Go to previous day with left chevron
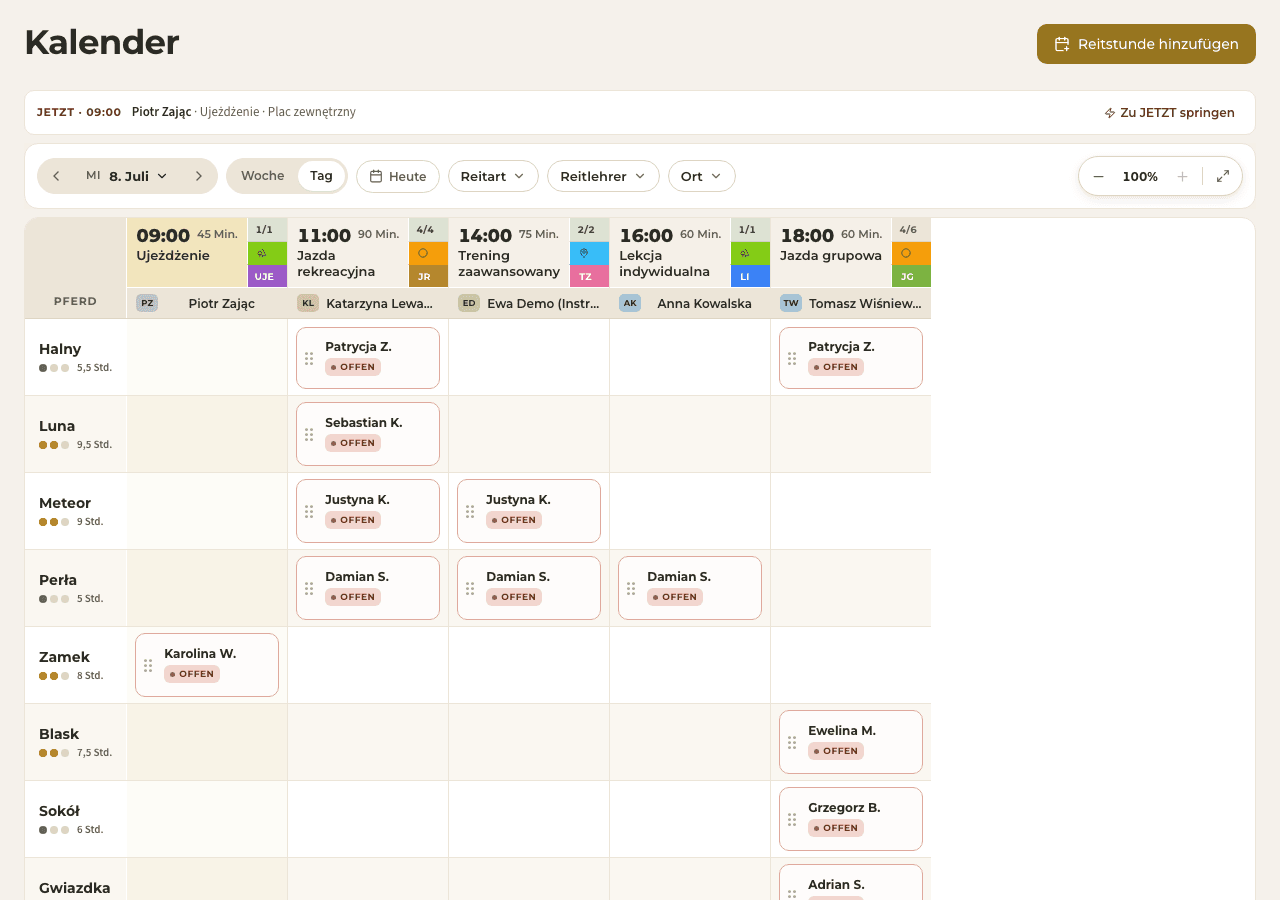Viewport: 1280px width, 900px height. click(x=56, y=176)
